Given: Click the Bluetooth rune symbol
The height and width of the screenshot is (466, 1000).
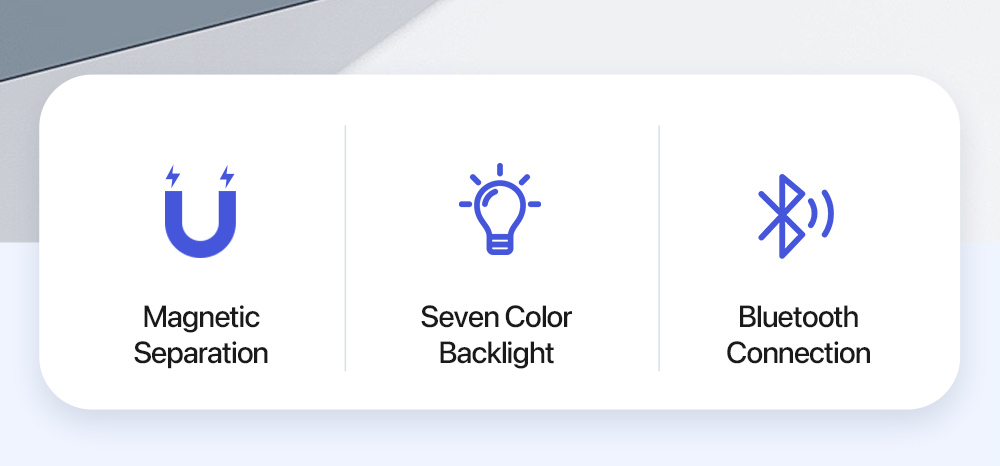Looking at the screenshot, I should click(x=781, y=216).
